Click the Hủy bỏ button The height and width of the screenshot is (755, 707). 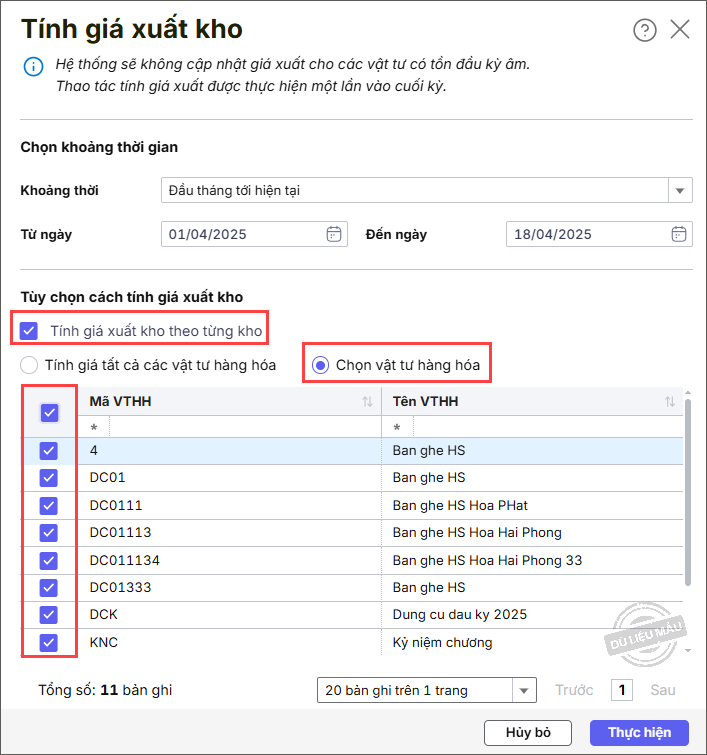click(527, 732)
